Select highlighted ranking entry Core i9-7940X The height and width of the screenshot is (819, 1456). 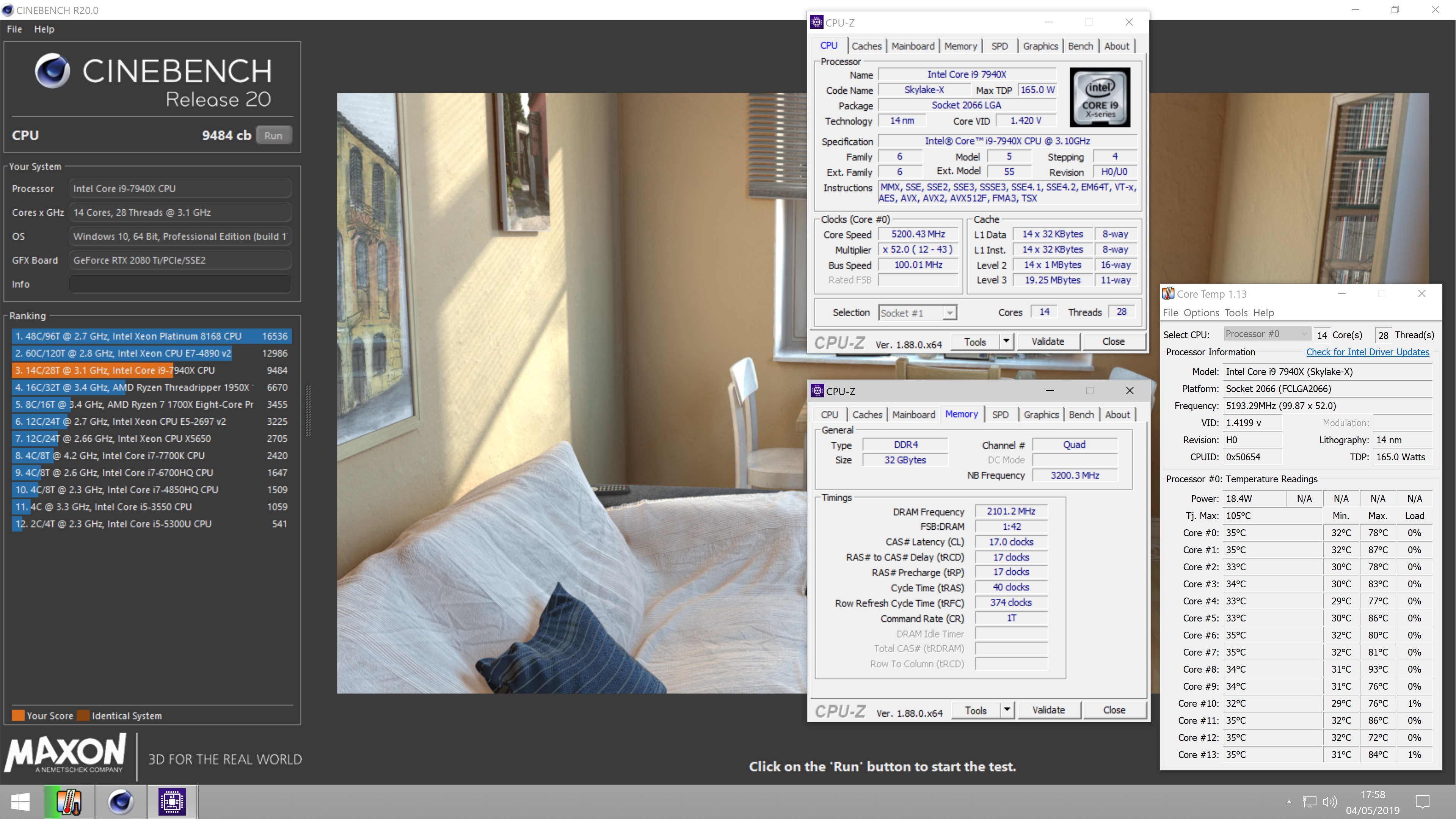pyautogui.click(x=152, y=370)
